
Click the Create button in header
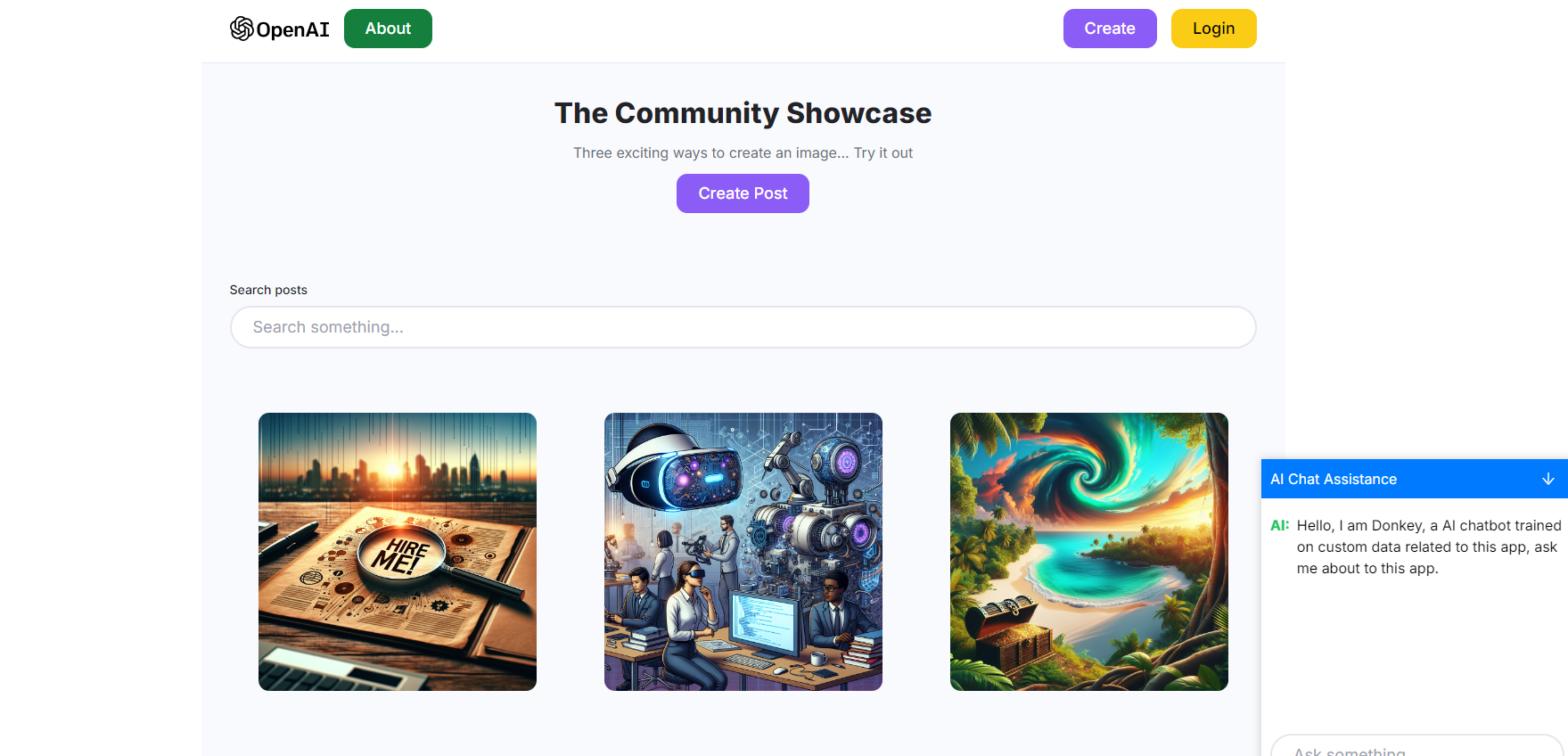(1110, 29)
